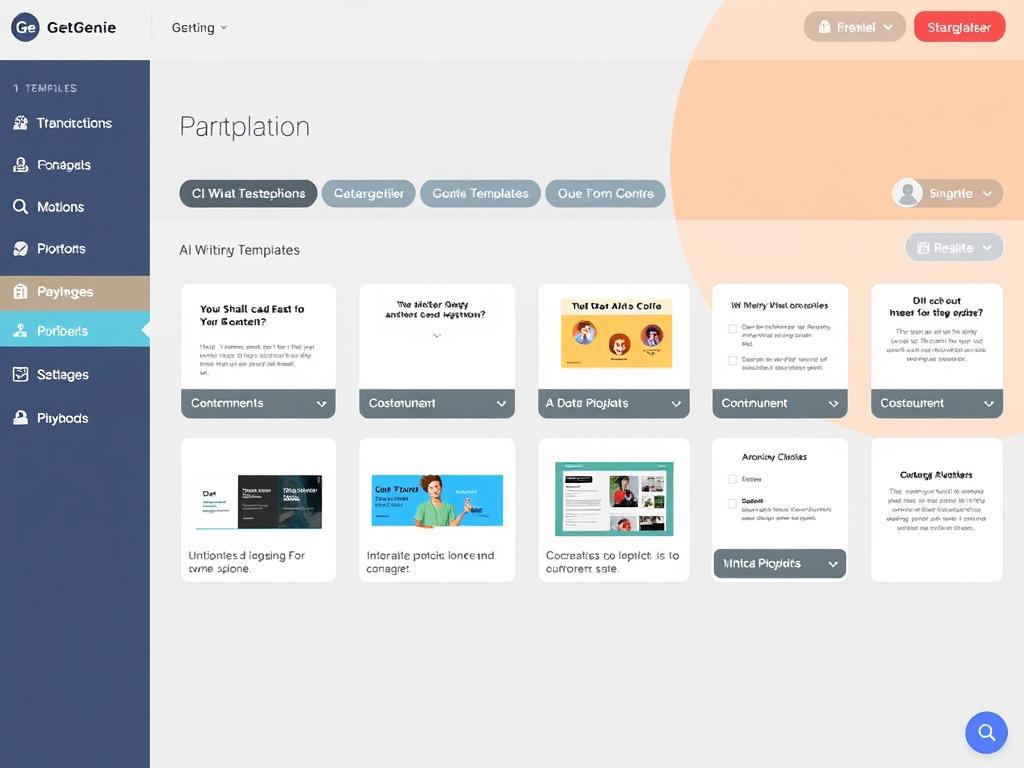
Task: Click the Settages sidebar icon
Action: click(20, 375)
